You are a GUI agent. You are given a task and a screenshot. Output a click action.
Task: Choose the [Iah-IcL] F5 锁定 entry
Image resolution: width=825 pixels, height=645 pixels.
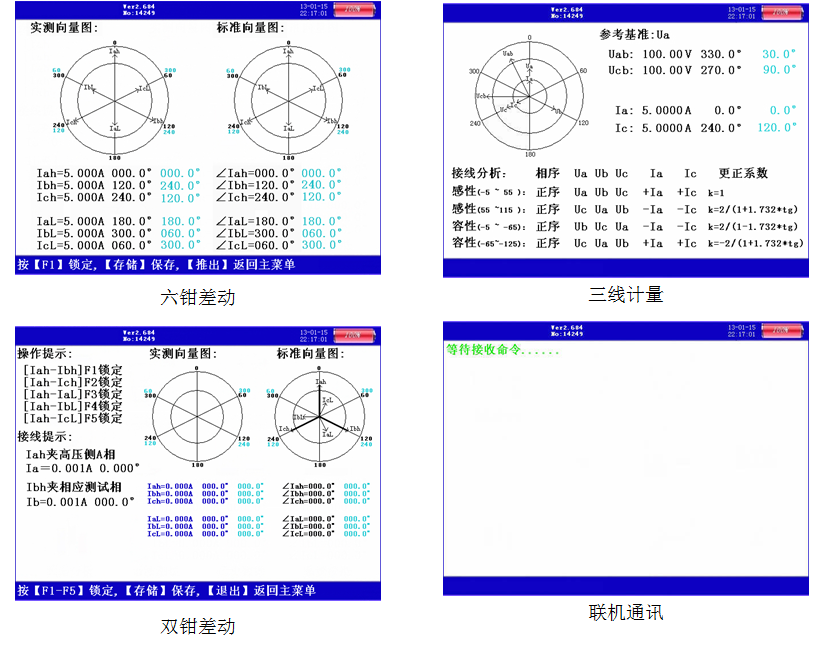pyautogui.click(x=72, y=418)
